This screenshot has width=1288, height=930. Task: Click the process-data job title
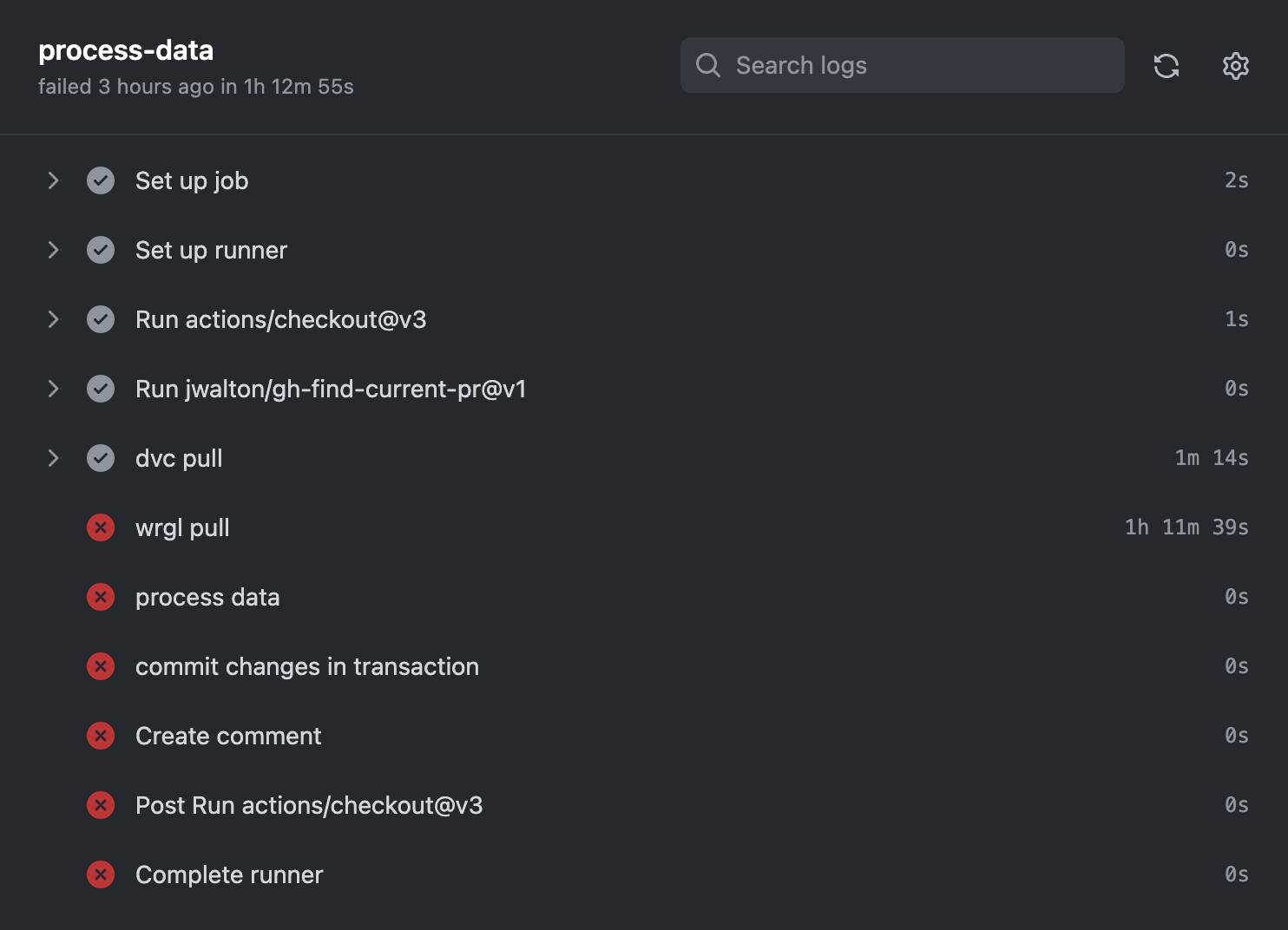click(126, 50)
